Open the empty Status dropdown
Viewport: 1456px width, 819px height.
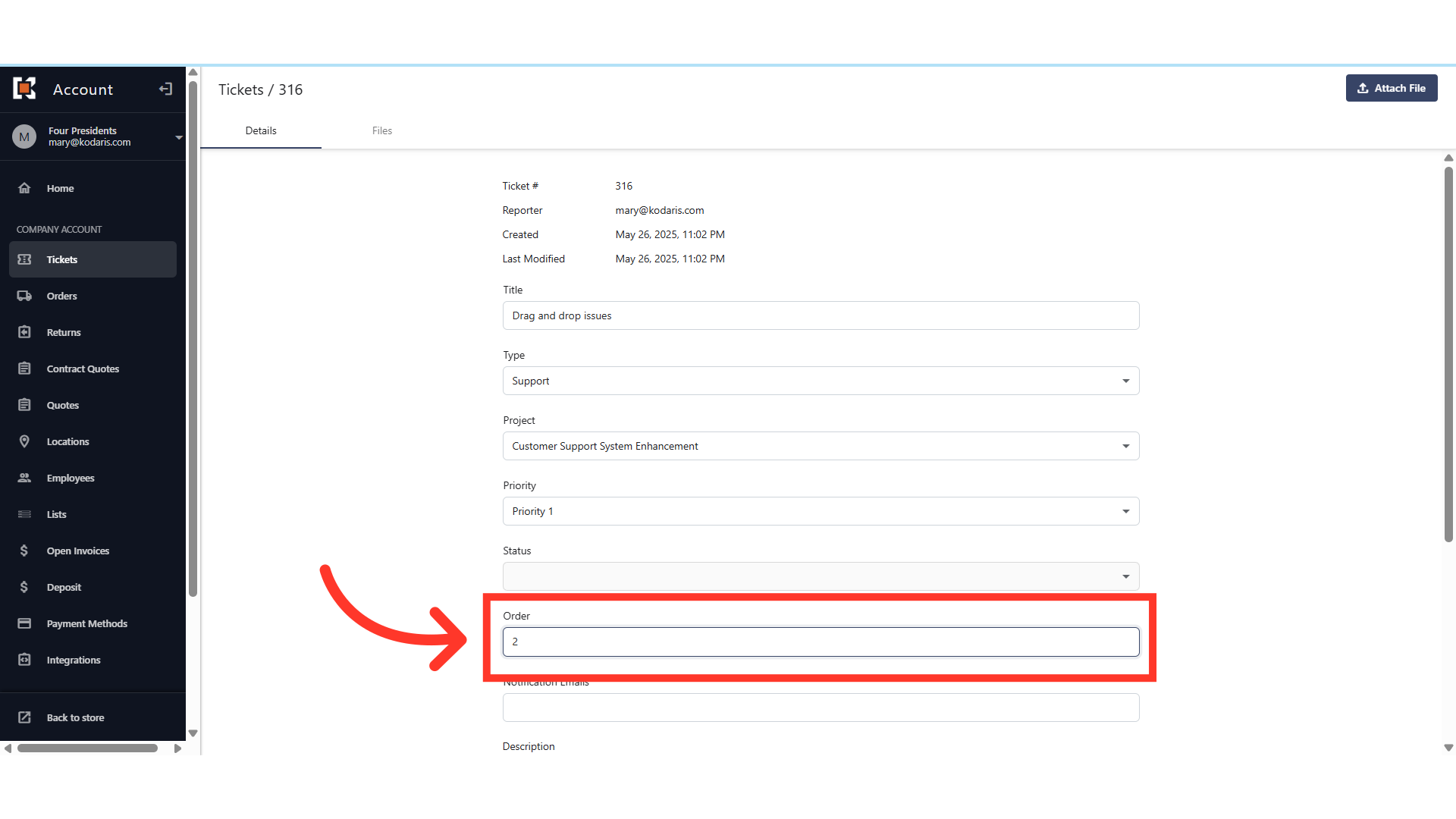pyautogui.click(x=821, y=576)
